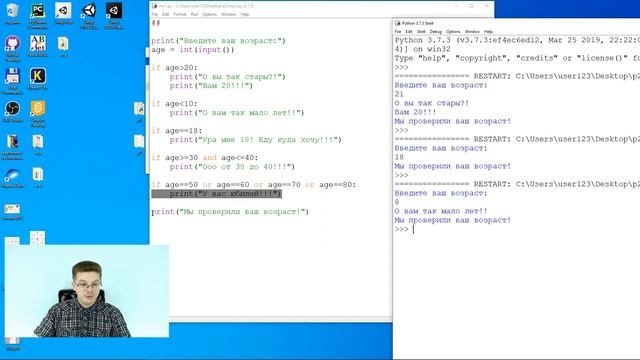Click the entered value '21' in Shell
The height and width of the screenshot is (360, 640).
click(x=399, y=94)
